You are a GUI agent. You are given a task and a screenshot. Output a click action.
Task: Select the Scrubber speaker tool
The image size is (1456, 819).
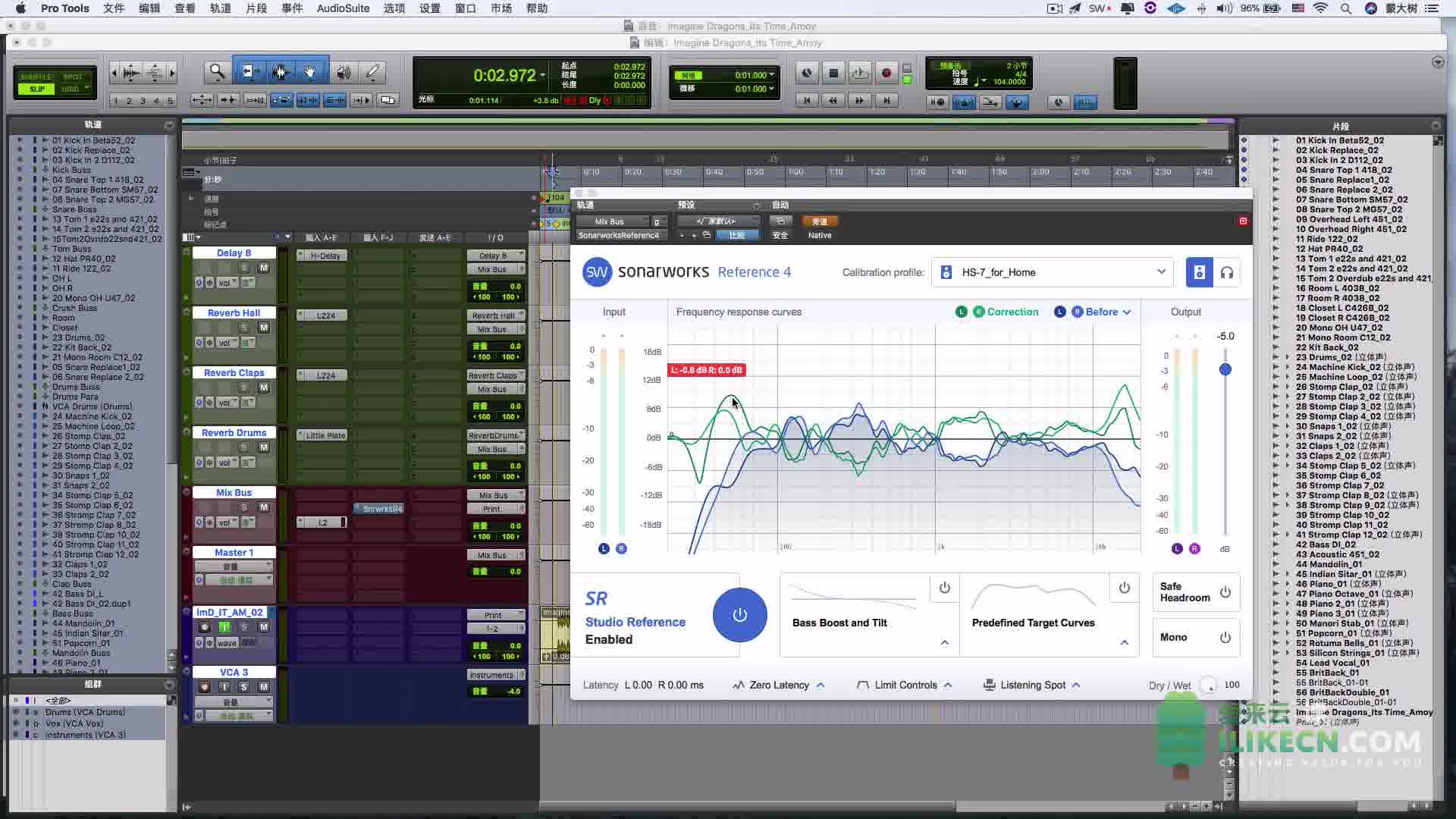[344, 72]
